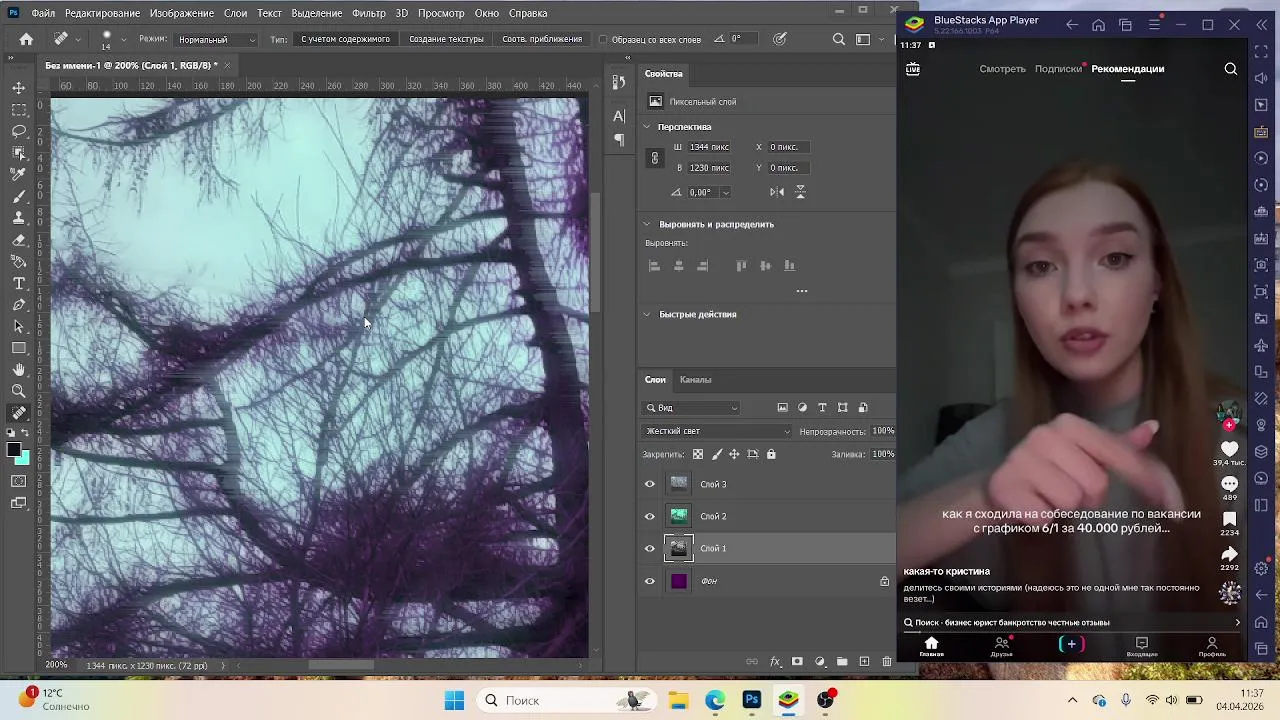Choose Соотв. приближения type option
The height and width of the screenshot is (720, 1280).
(x=542, y=39)
